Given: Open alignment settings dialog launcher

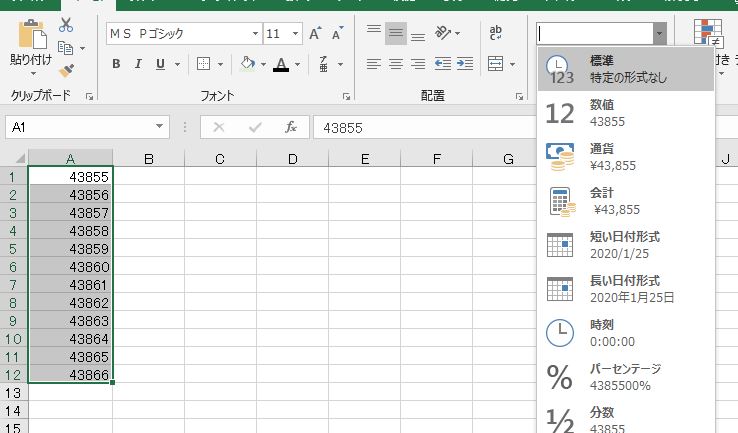Looking at the screenshot, I should (x=519, y=96).
